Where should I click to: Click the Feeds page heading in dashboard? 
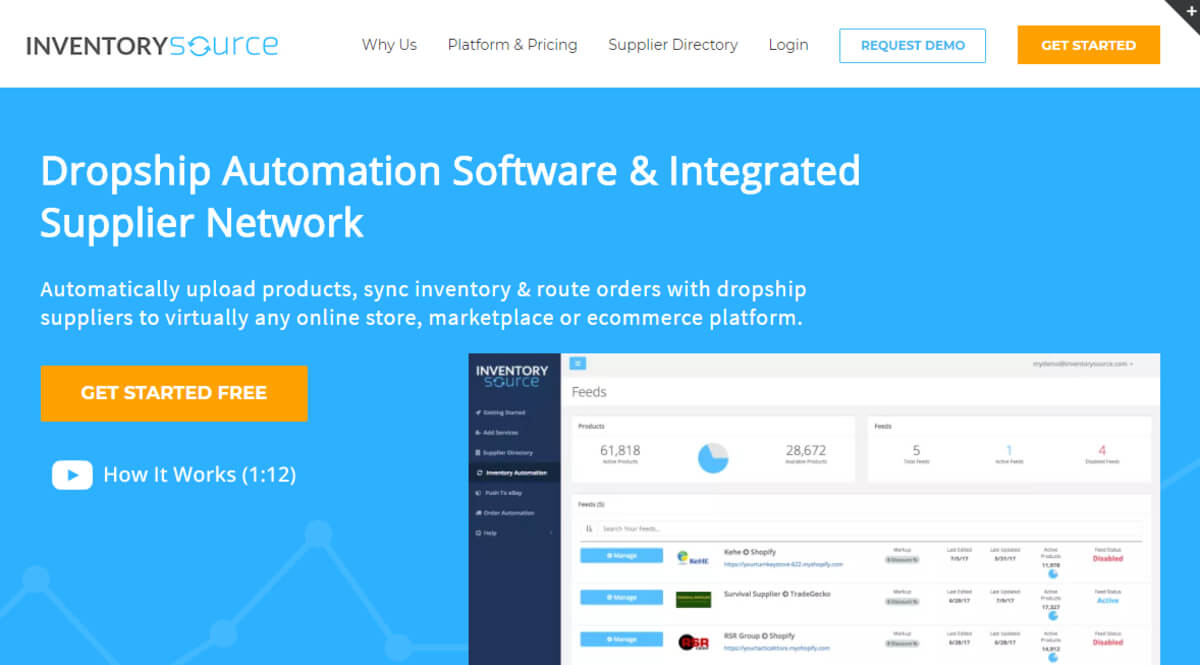[589, 392]
